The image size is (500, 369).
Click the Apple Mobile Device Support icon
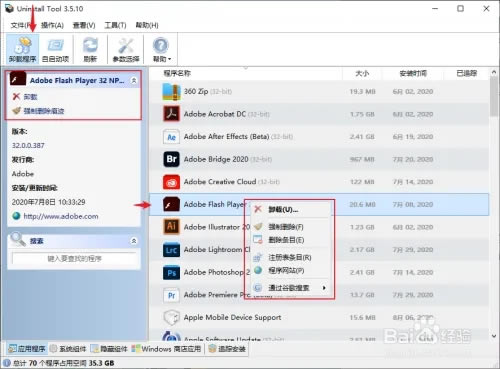click(x=171, y=317)
